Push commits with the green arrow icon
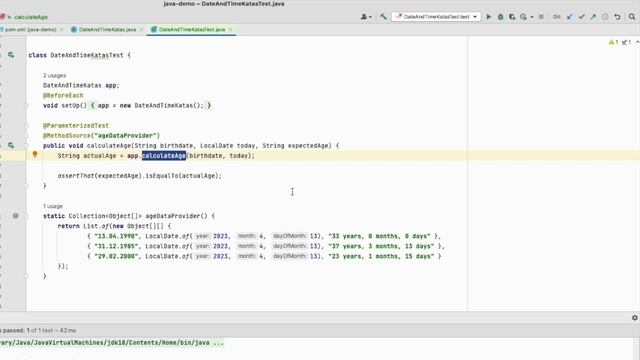Image resolution: width=640 pixels, height=360 pixels. pyautogui.click(x=593, y=17)
